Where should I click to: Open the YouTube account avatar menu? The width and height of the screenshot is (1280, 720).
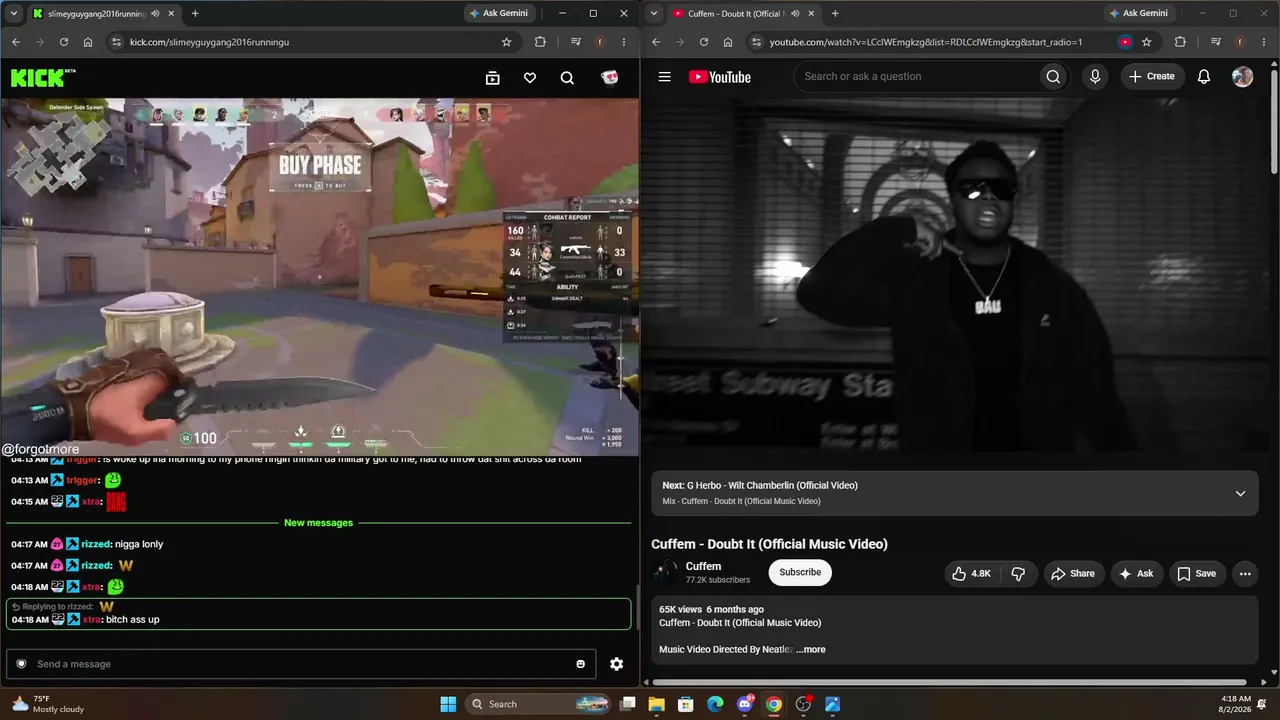pos(1243,76)
